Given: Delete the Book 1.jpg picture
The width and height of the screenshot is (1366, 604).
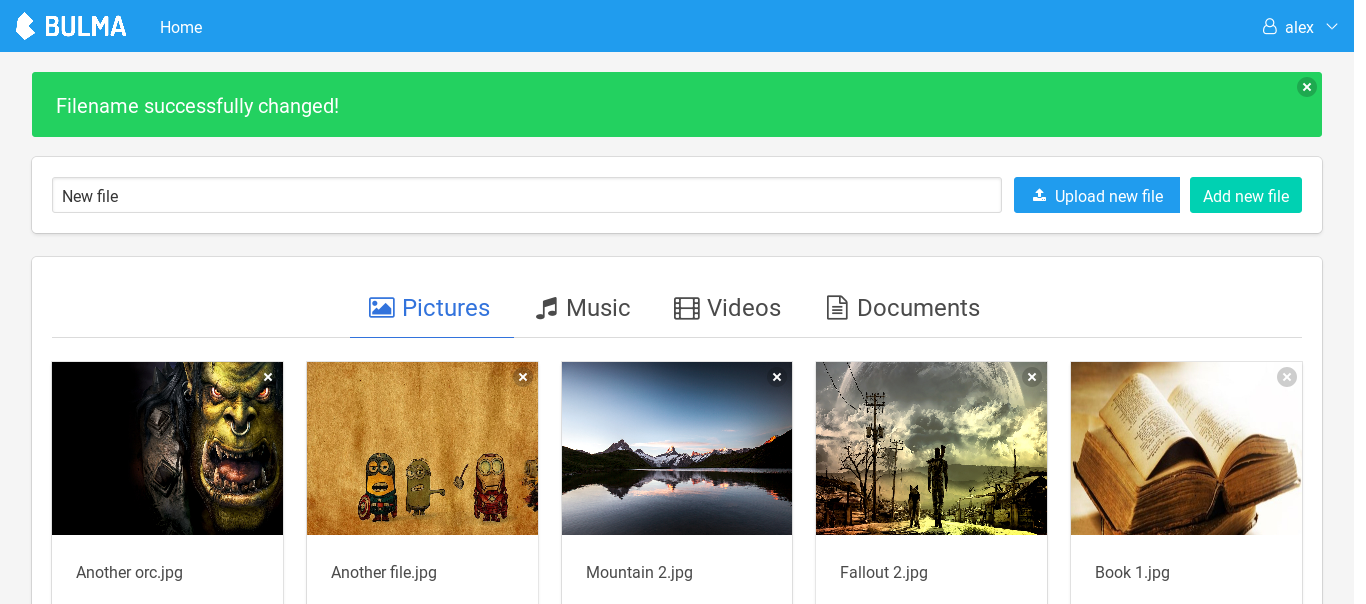Looking at the screenshot, I should [x=1287, y=377].
